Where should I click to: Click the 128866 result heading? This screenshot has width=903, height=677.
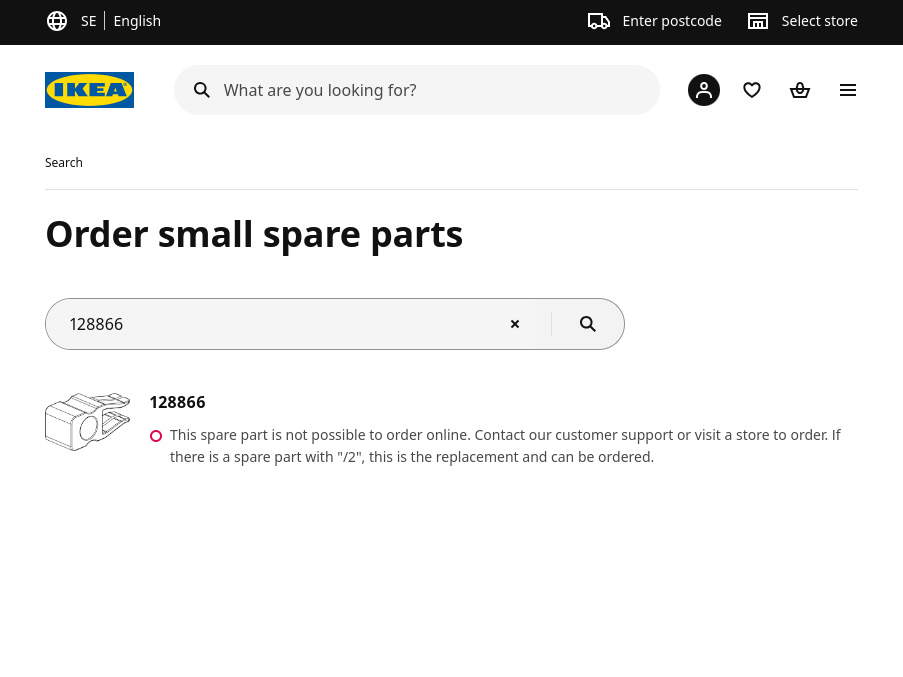(177, 402)
